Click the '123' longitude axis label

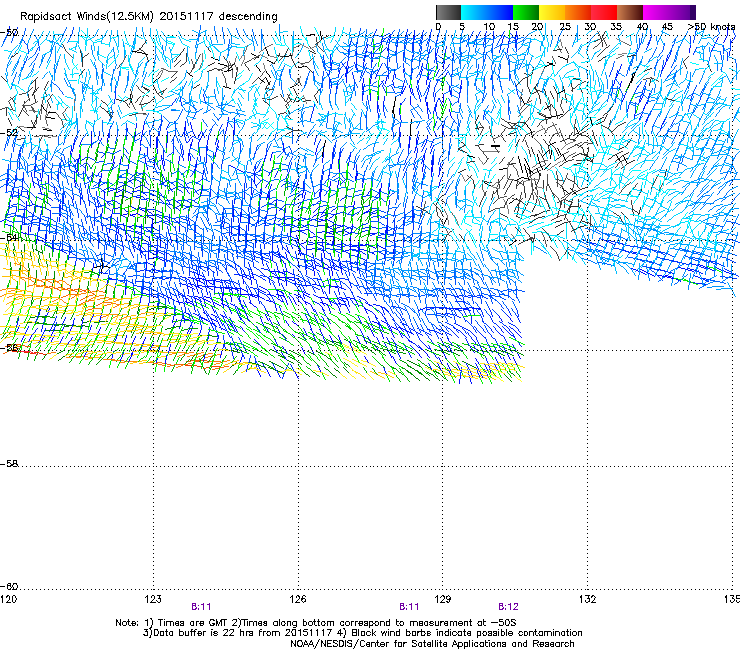pyautogui.click(x=153, y=599)
